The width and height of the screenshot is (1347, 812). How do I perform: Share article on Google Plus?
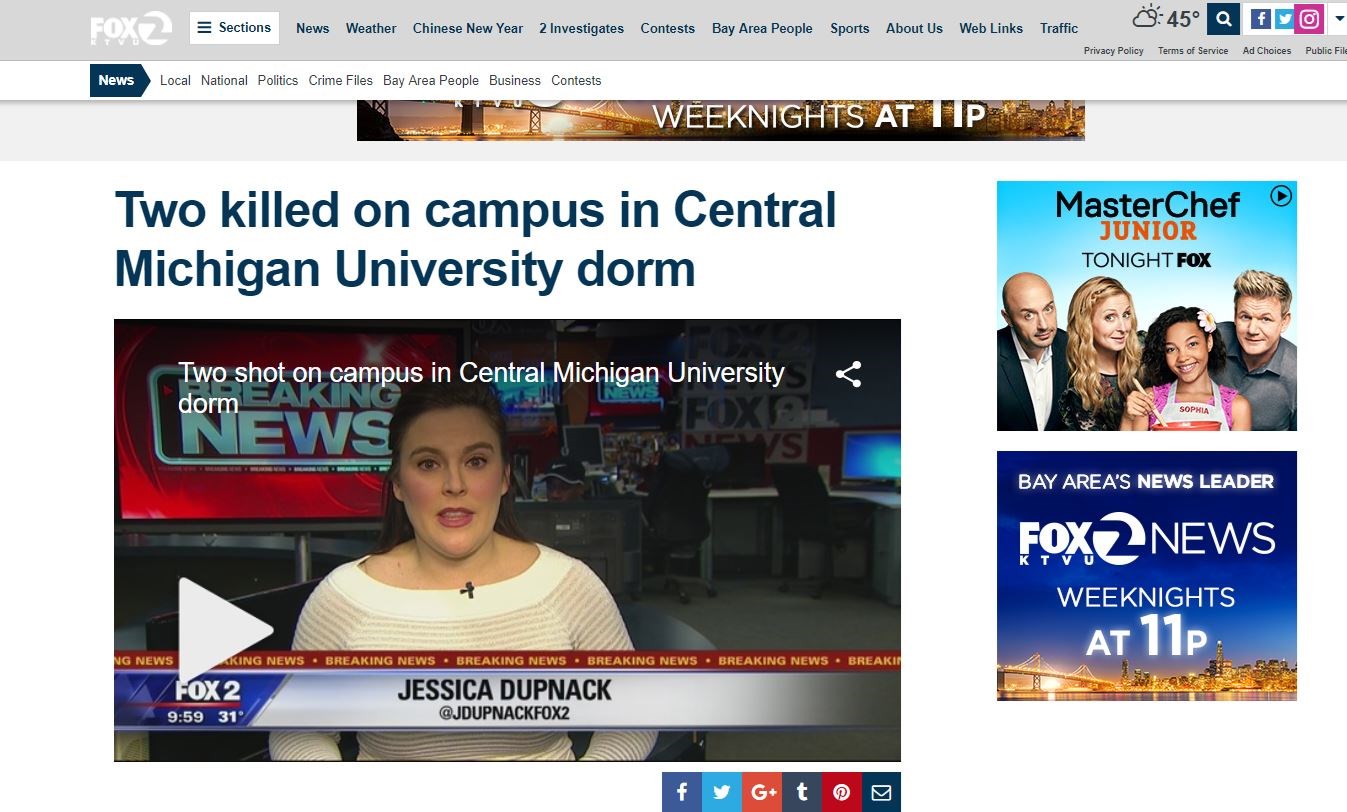[x=762, y=792]
